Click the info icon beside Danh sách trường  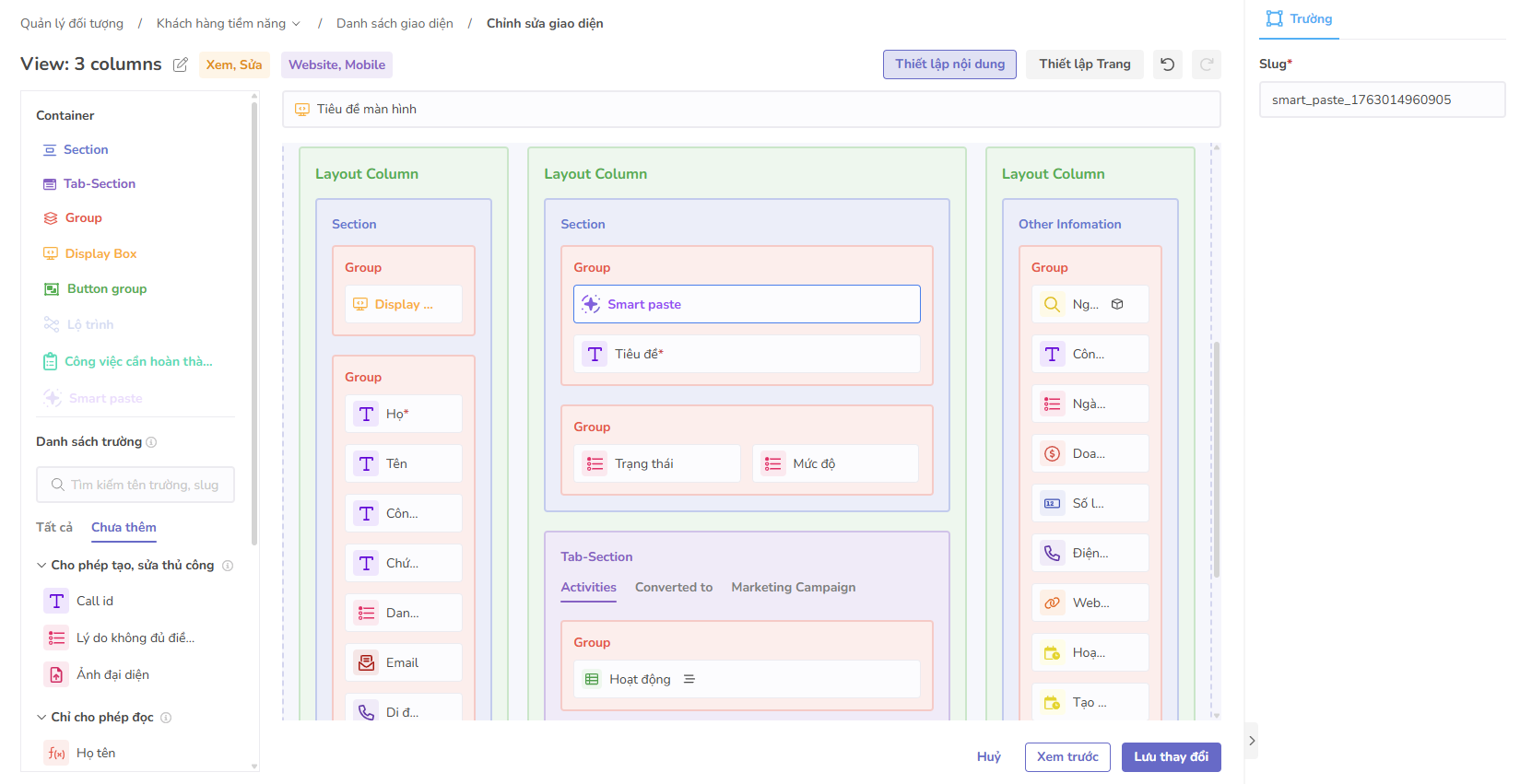151,442
